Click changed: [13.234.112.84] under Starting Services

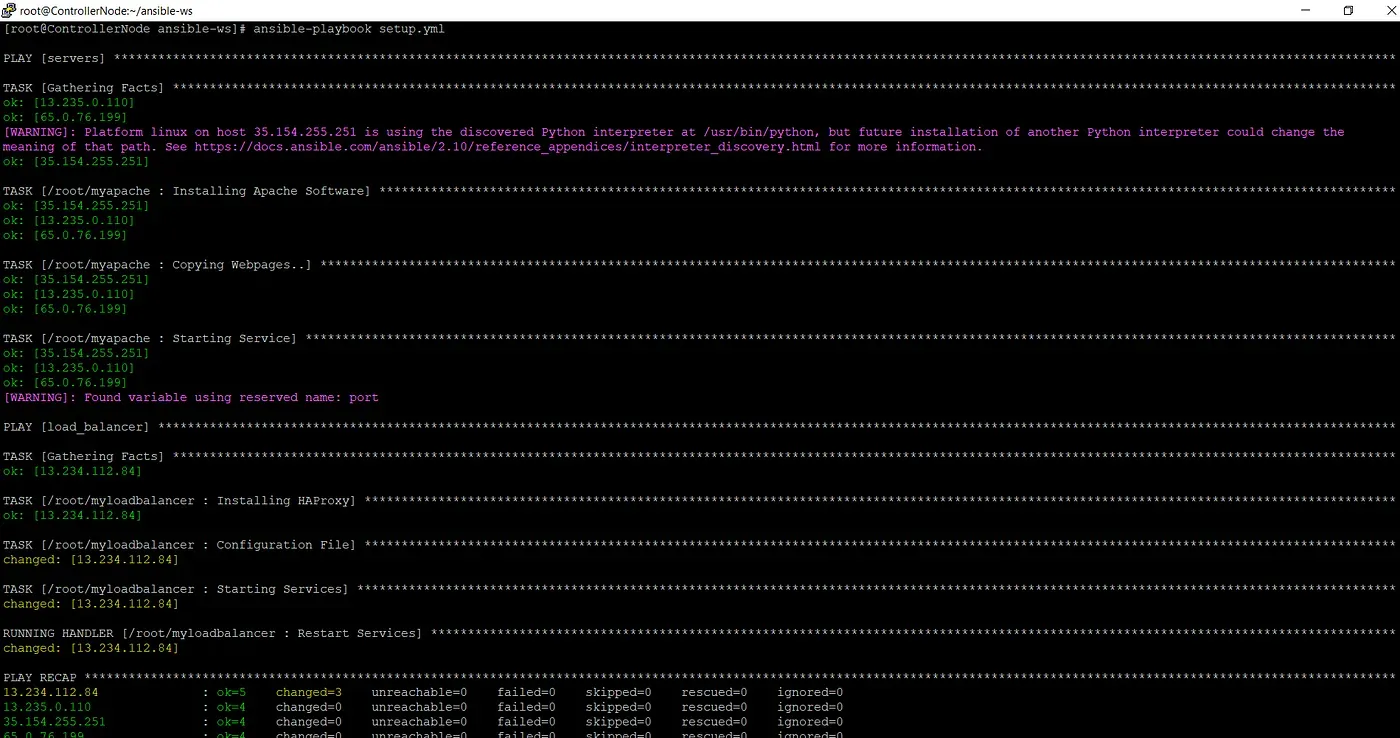point(91,604)
